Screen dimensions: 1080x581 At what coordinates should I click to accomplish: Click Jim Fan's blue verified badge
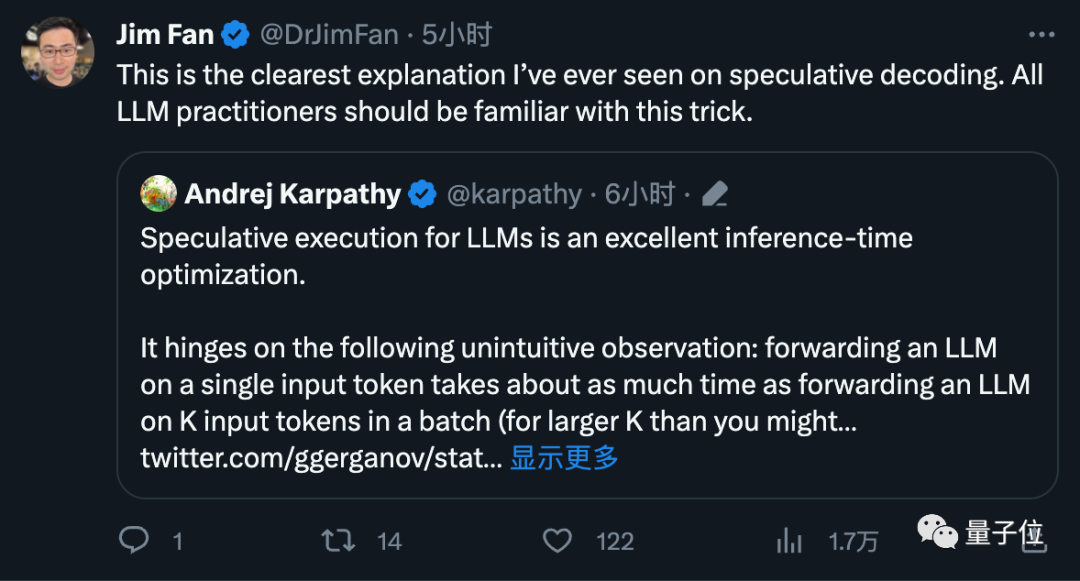[235, 33]
